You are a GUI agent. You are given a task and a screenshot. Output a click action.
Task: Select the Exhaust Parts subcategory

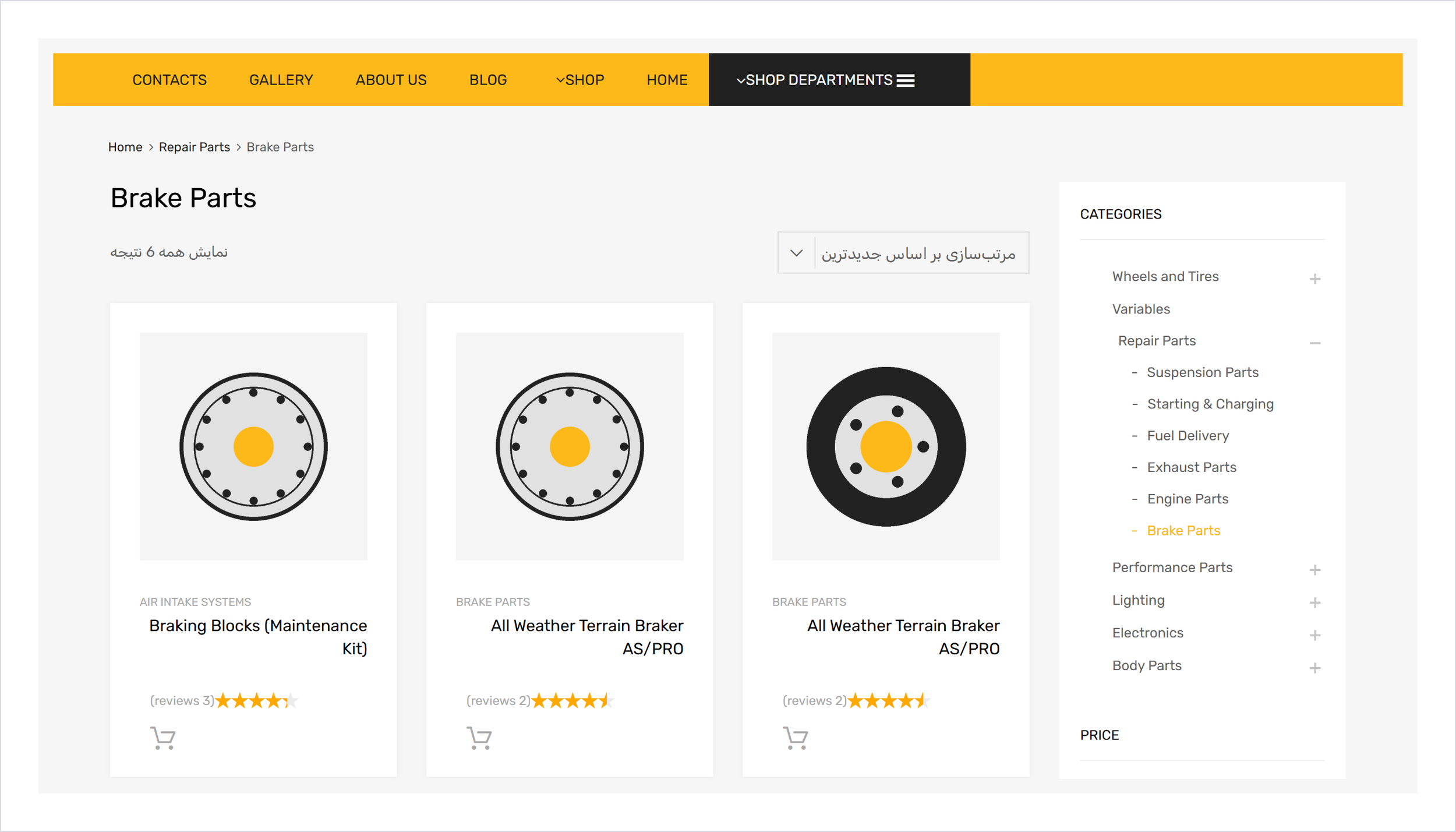click(1192, 467)
